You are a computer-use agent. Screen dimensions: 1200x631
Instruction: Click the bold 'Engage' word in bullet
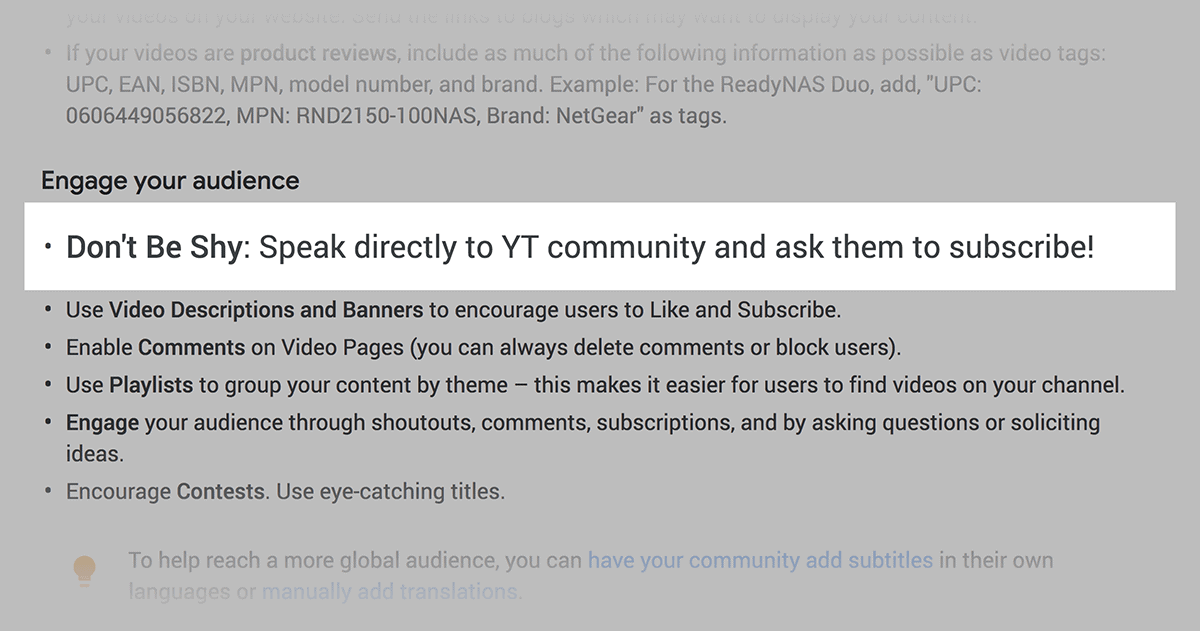(x=102, y=423)
